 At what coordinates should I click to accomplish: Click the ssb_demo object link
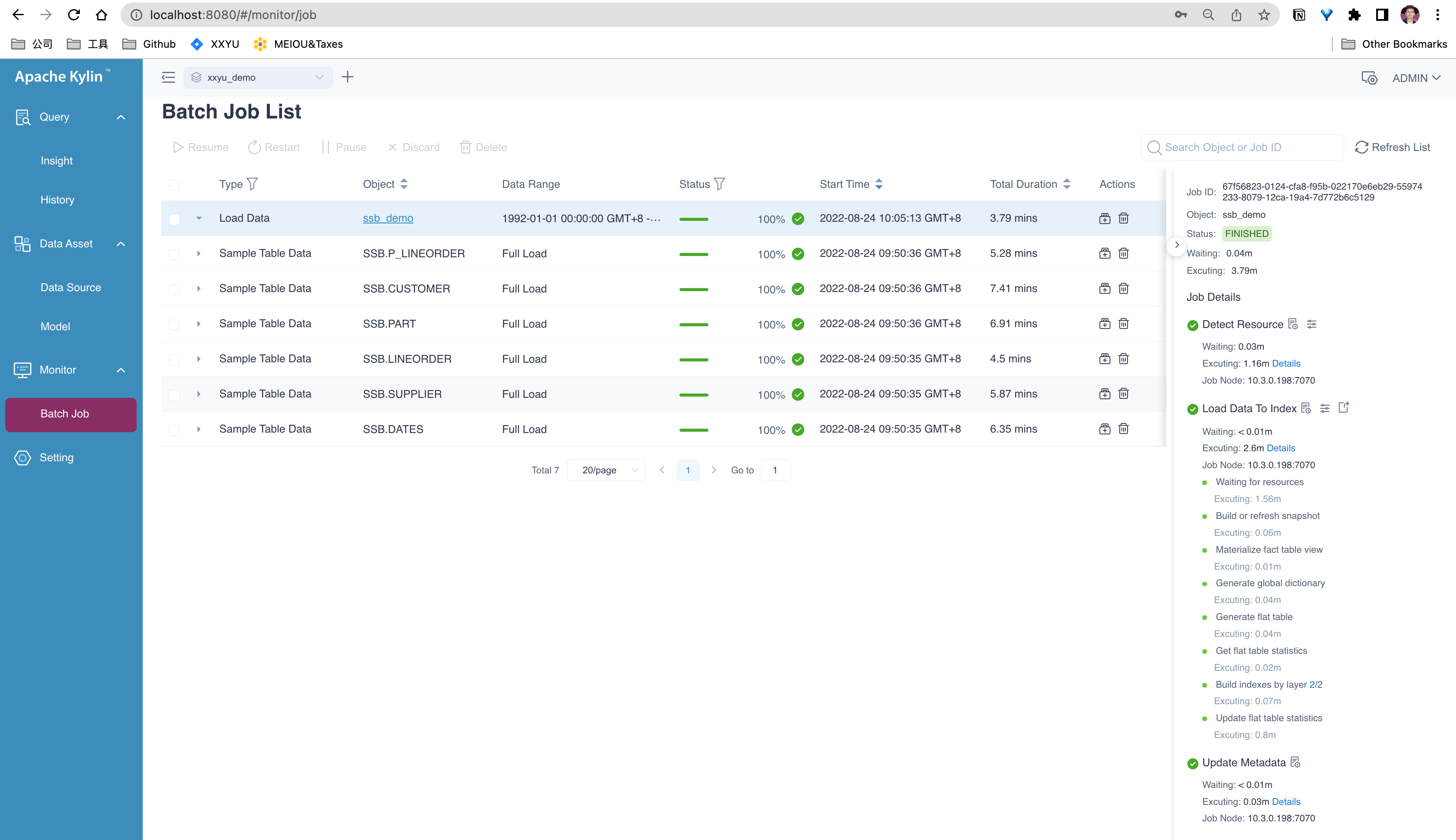[388, 218]
